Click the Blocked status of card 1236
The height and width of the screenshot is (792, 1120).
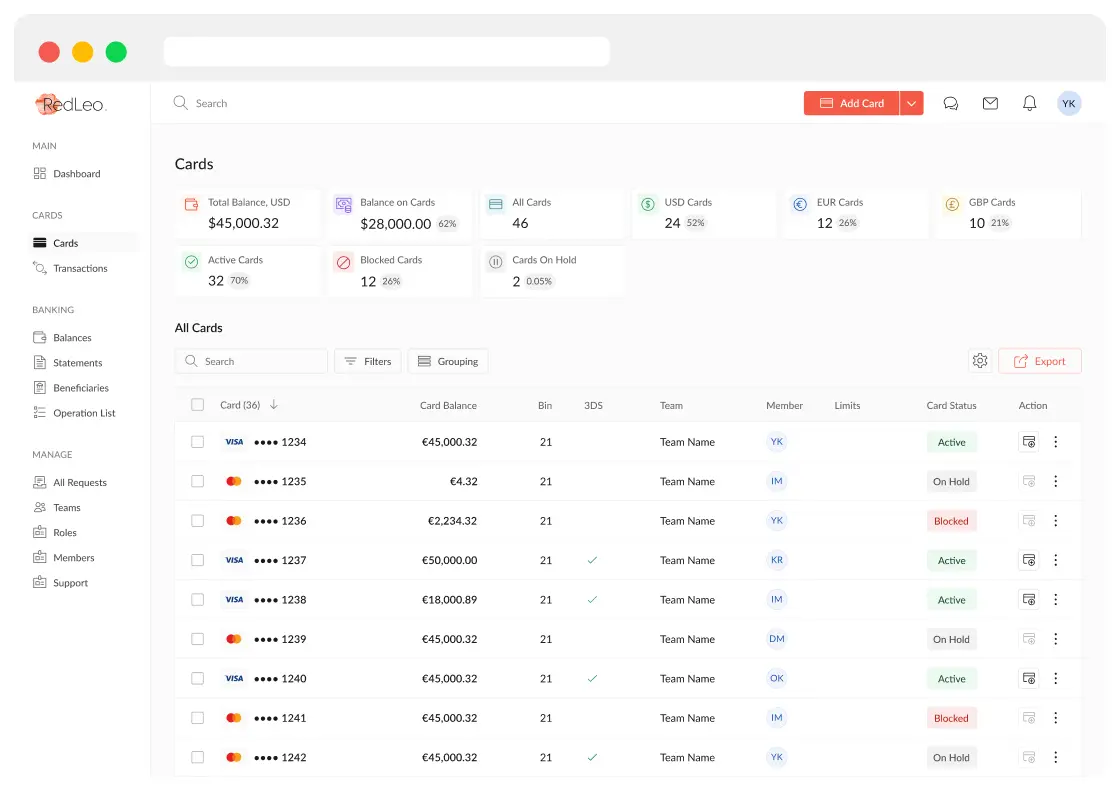[951, 521]
